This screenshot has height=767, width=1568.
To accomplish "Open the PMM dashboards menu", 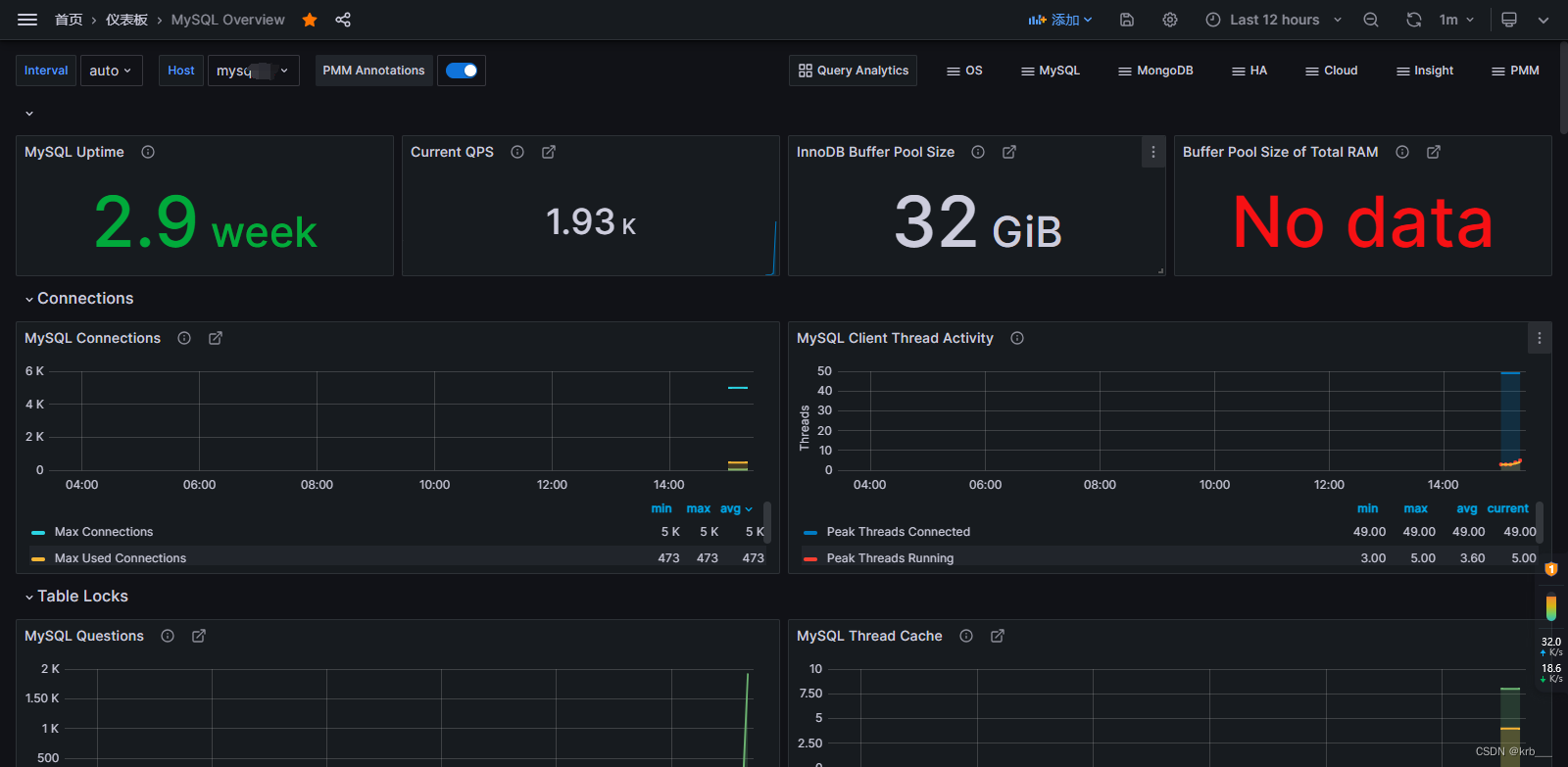I will click(x=1515, y=71).
